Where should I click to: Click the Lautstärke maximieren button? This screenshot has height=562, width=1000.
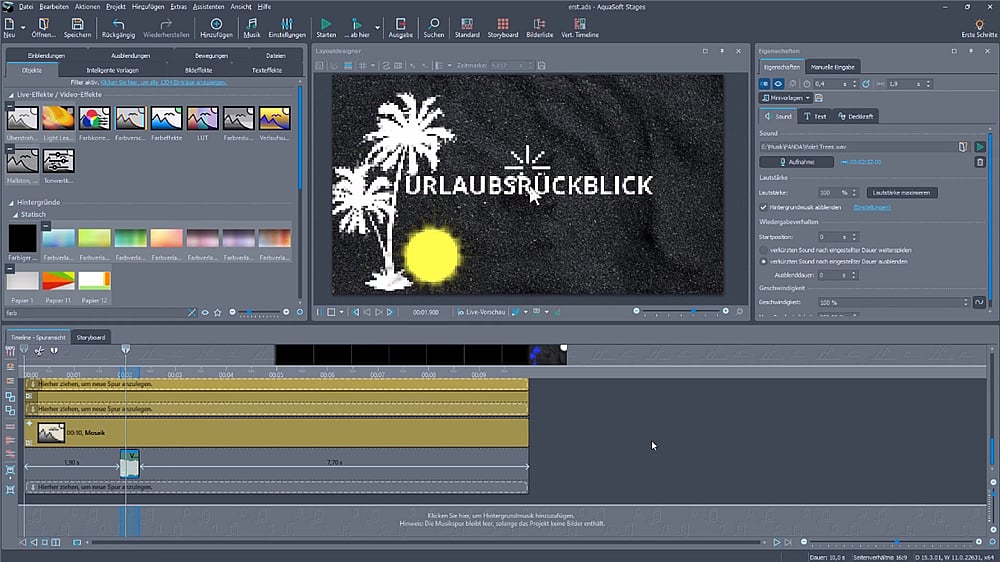901,192
